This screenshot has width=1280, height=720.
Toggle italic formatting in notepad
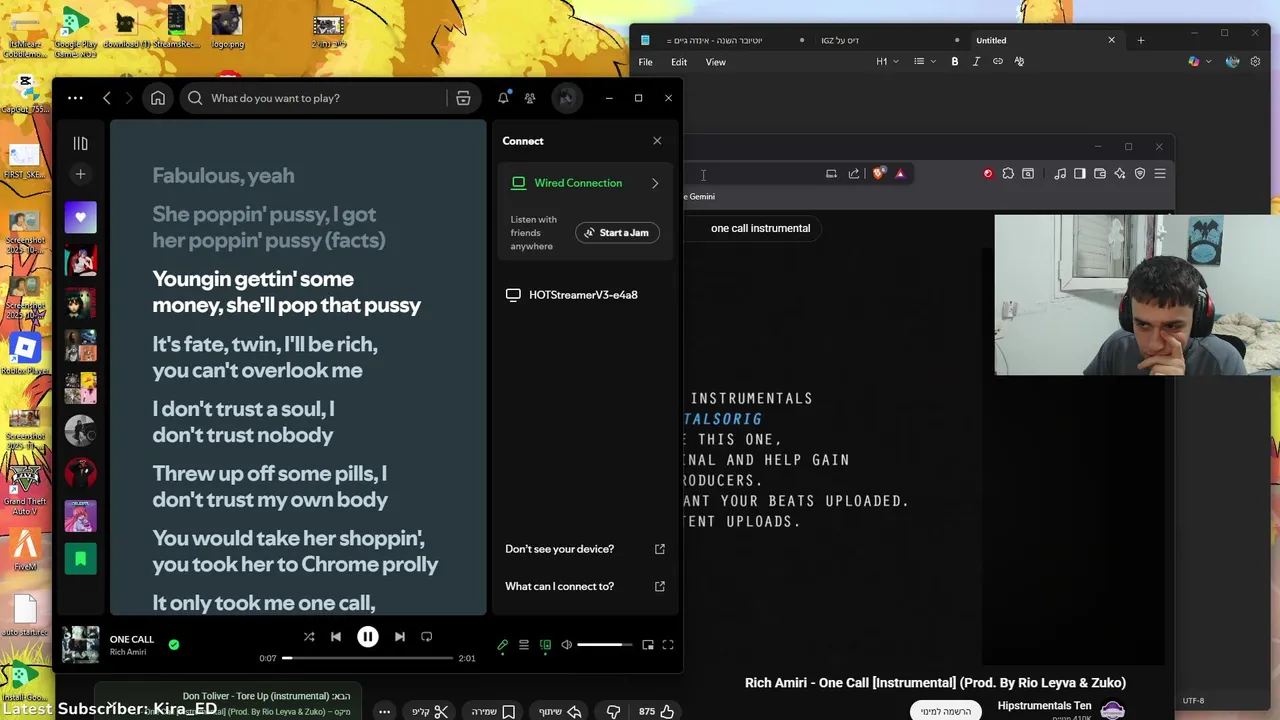coord(976,61)
